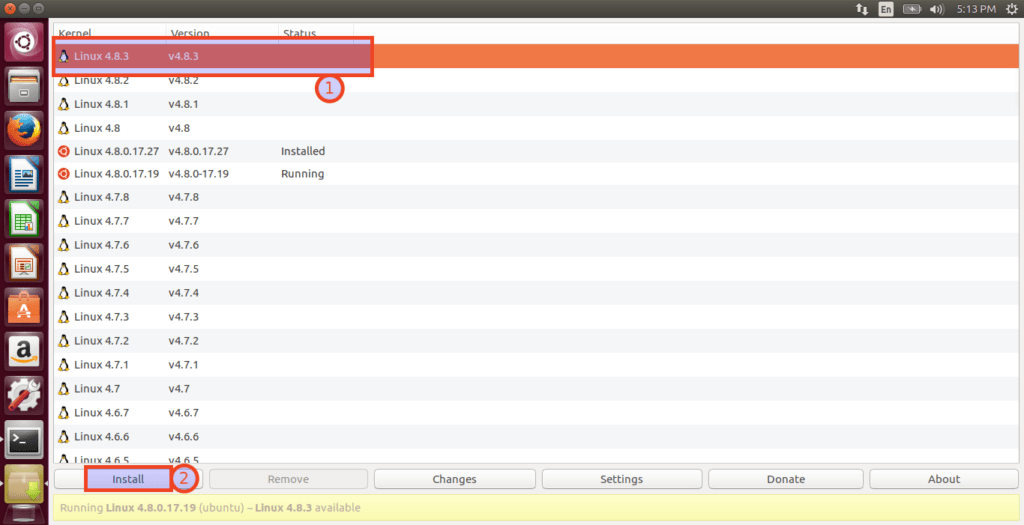Click the Ubuntu Dash home icon
Screen dimensions: 1024x525
point(24,42)
